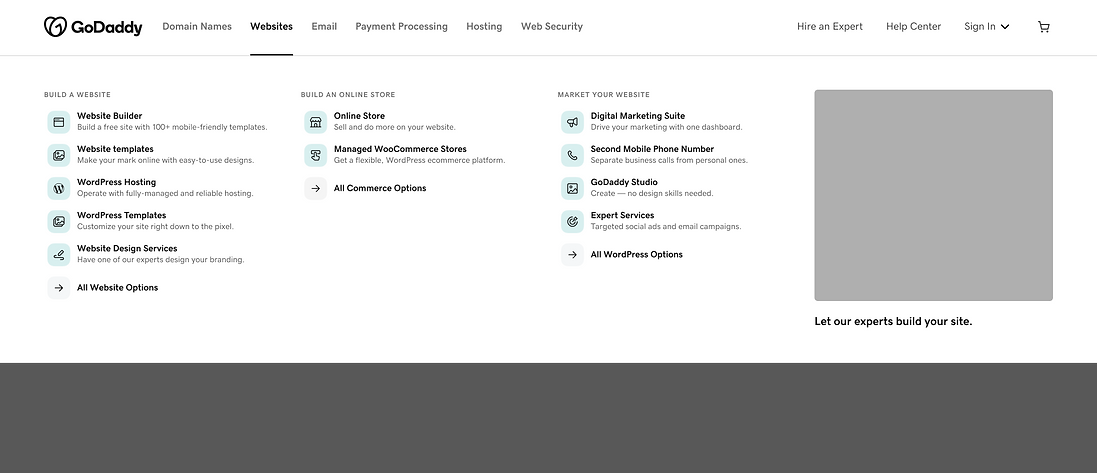Choose the Expert Services link

click(623, 216)
